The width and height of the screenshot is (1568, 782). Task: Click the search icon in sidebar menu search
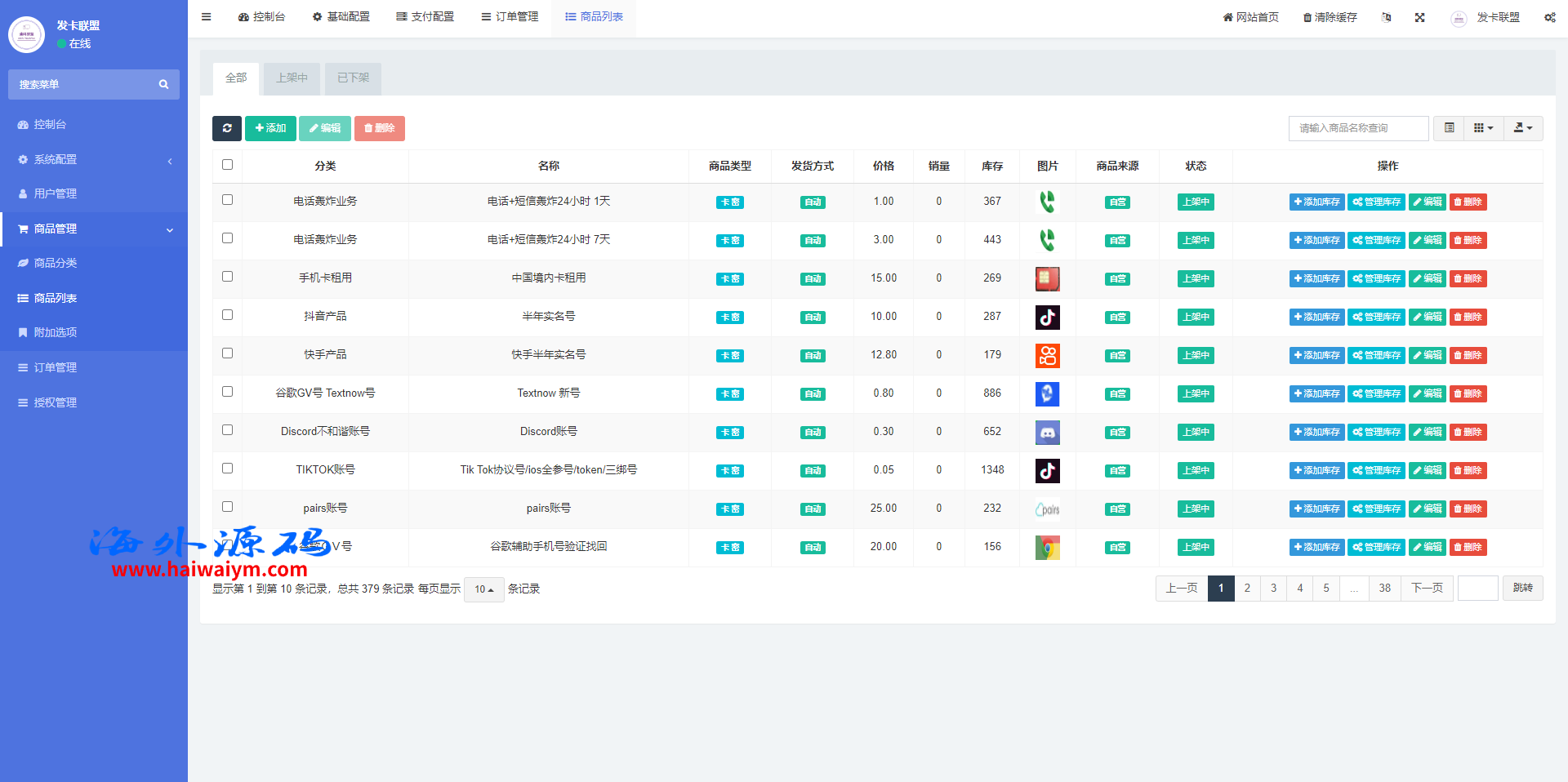pos(163,84)
